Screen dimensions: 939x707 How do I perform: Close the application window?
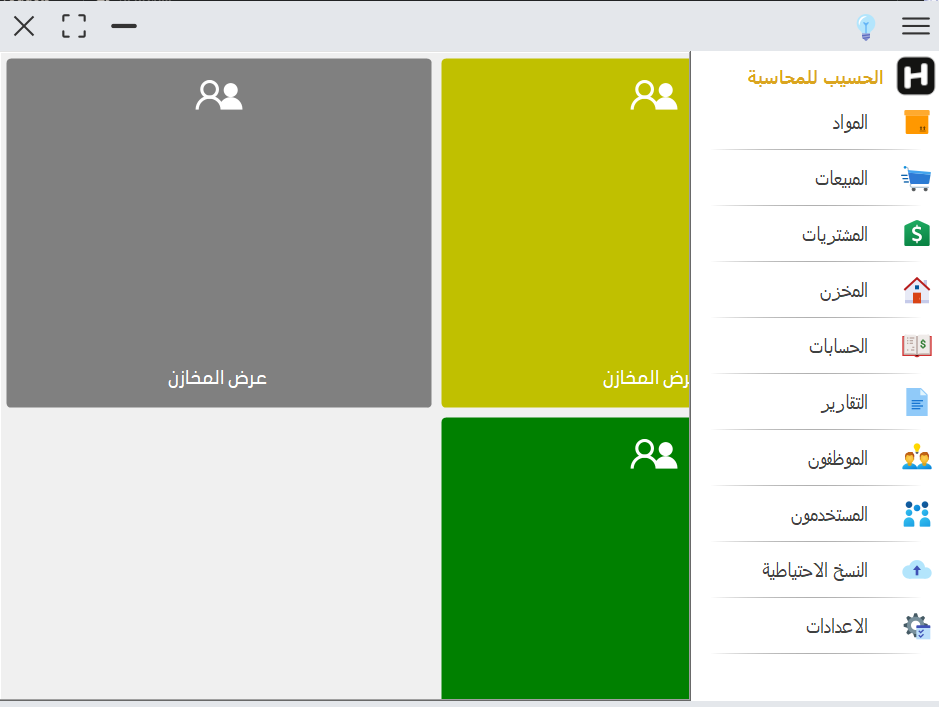pyautogui.click(x=24, y=26)
